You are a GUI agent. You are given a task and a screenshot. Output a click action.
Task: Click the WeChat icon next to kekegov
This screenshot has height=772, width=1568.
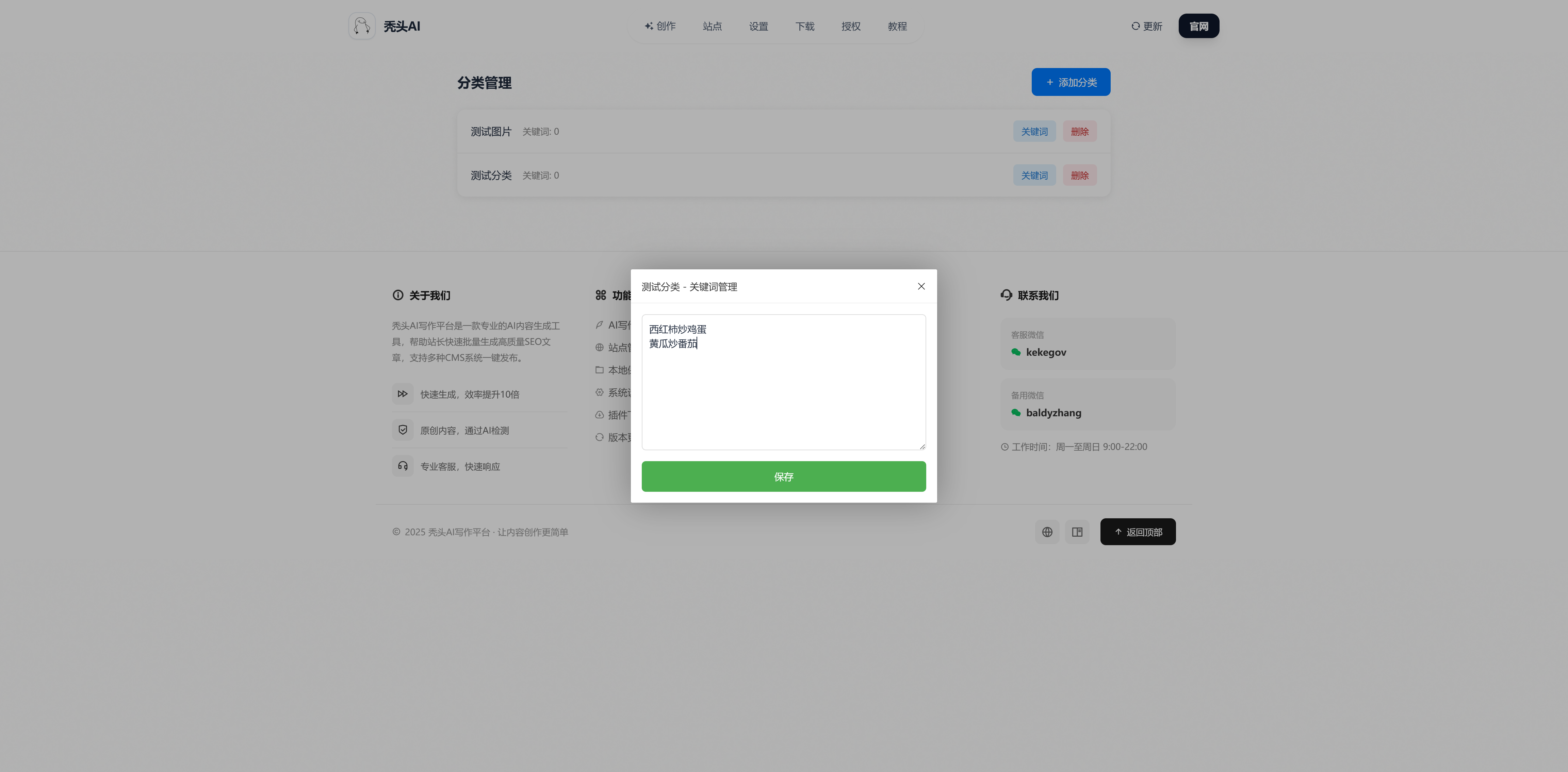(1015, 352)
